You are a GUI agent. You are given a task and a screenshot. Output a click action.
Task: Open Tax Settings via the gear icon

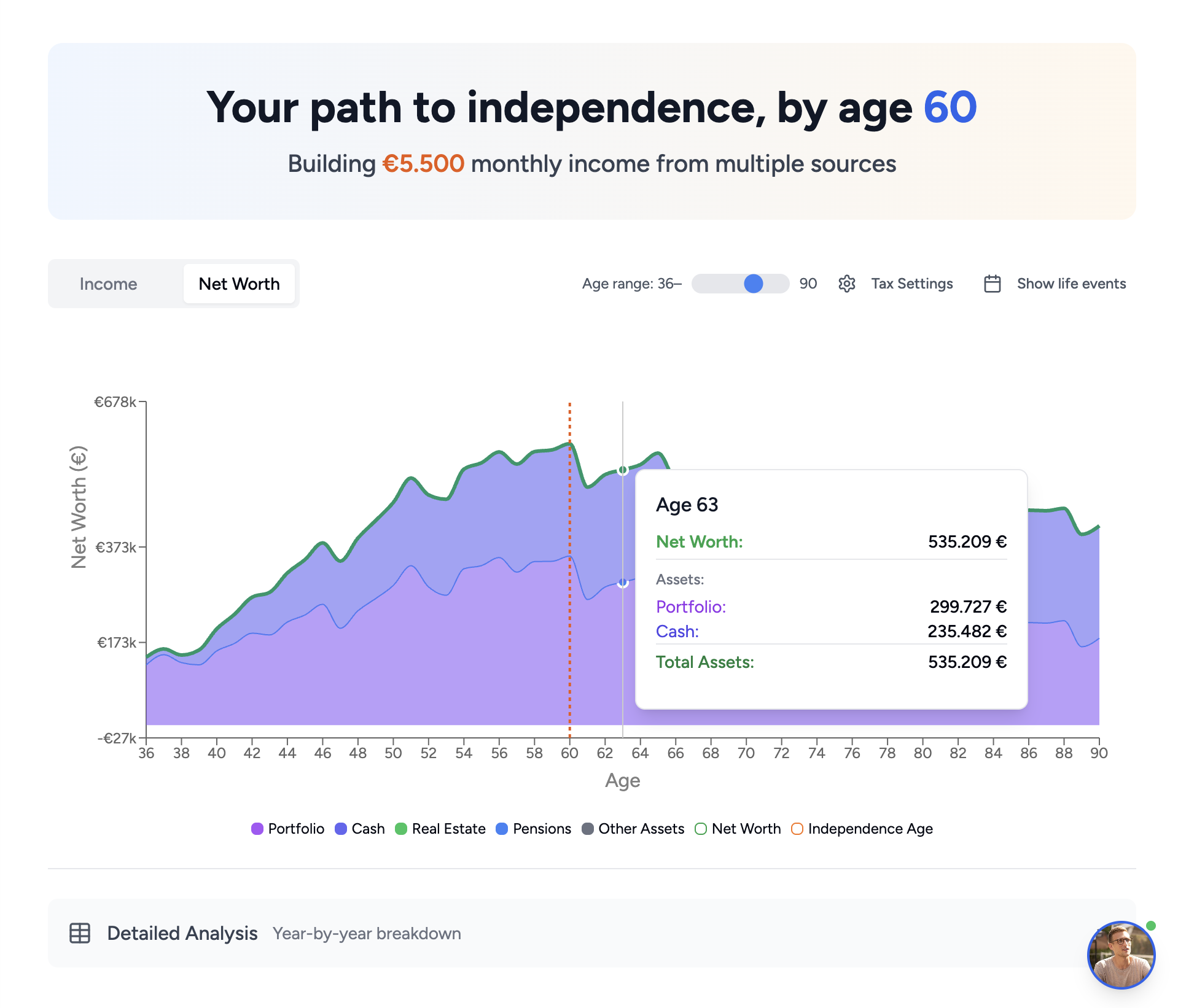846,283
